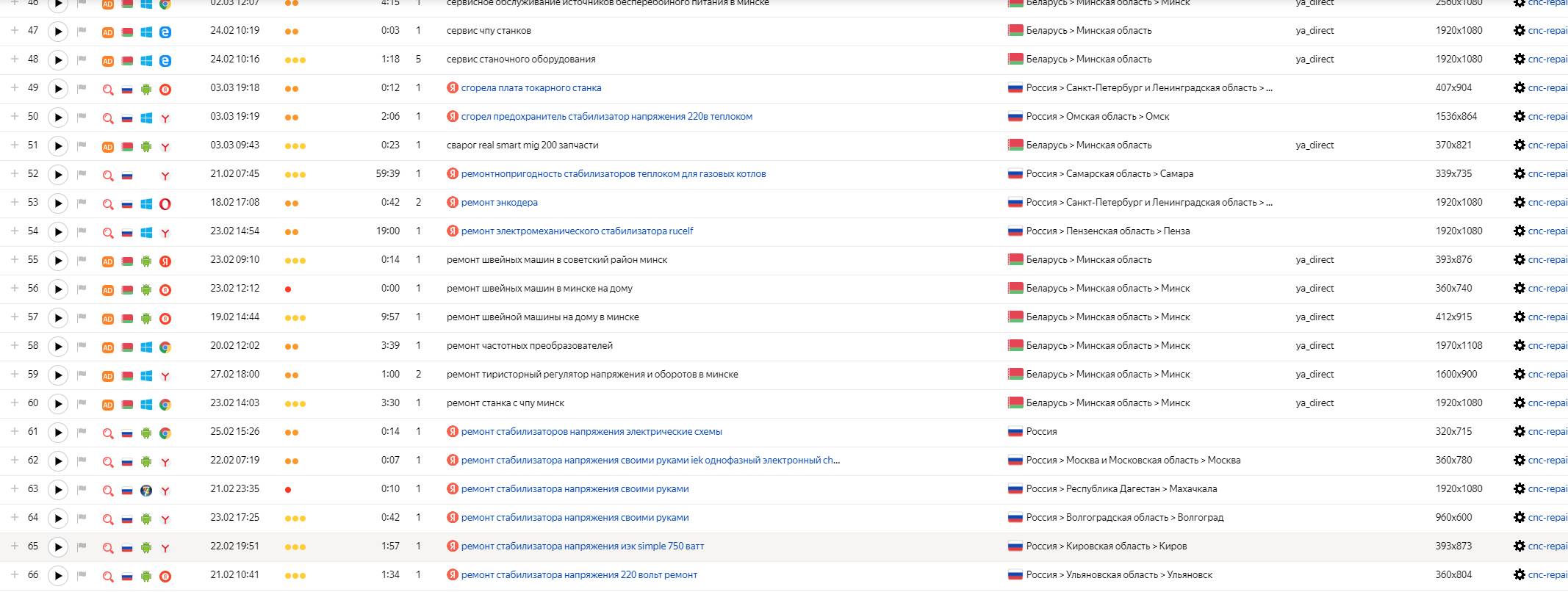Click the Edge browser icon in row 47
The width and height of the screenshot is (1568, 592).
[x=165, y=32]
